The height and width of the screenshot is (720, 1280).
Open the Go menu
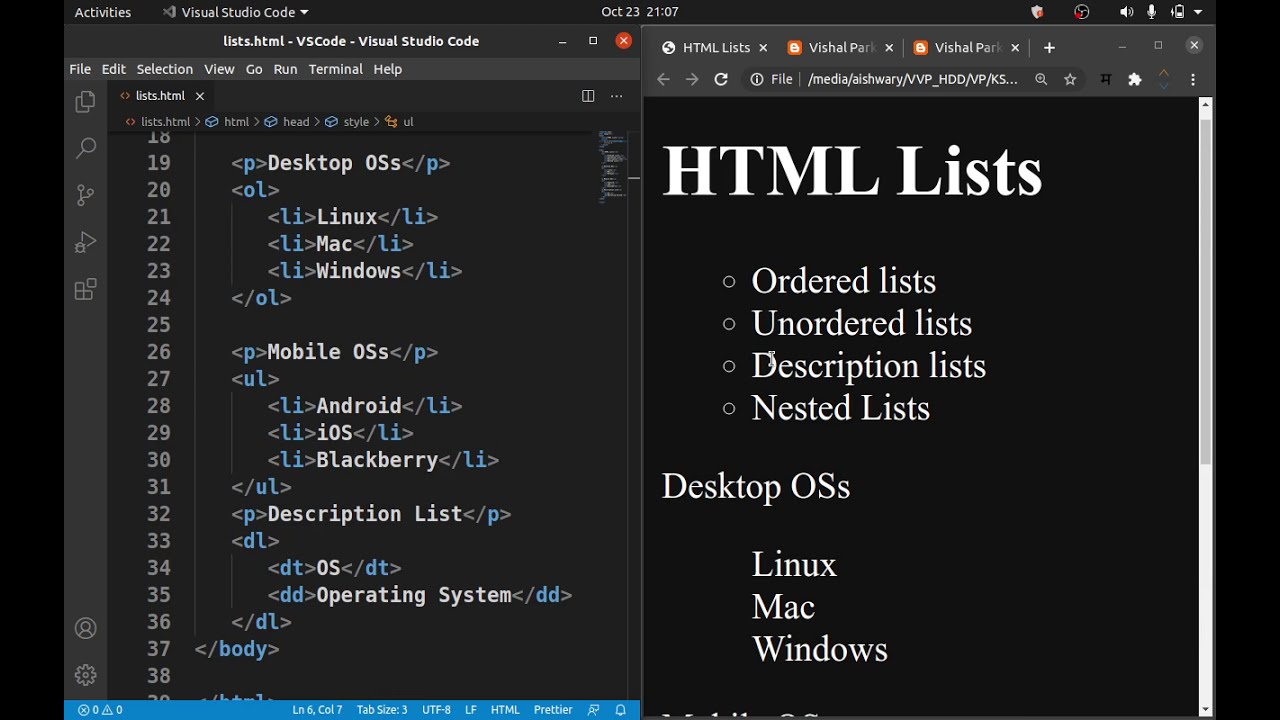(x=254, y=69)
